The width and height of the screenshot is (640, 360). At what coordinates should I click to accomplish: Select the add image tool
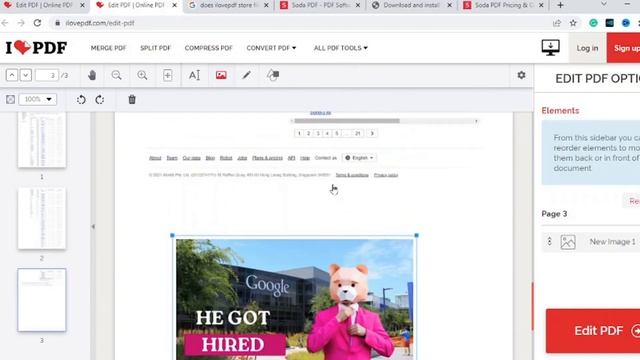click(221, 75)
